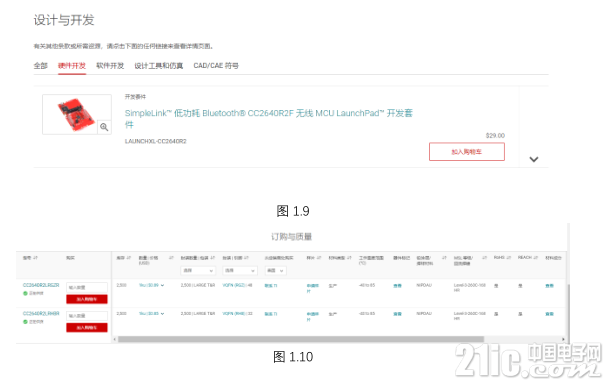Sort the REACH column
The height and width of the screenshot is (386, 609).
click(536, 257)
